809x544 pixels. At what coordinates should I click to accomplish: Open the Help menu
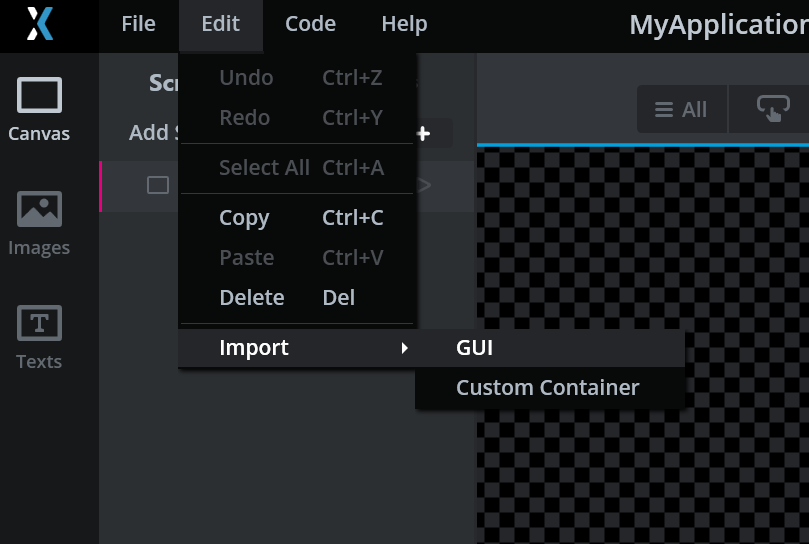[x=404, y=24]
